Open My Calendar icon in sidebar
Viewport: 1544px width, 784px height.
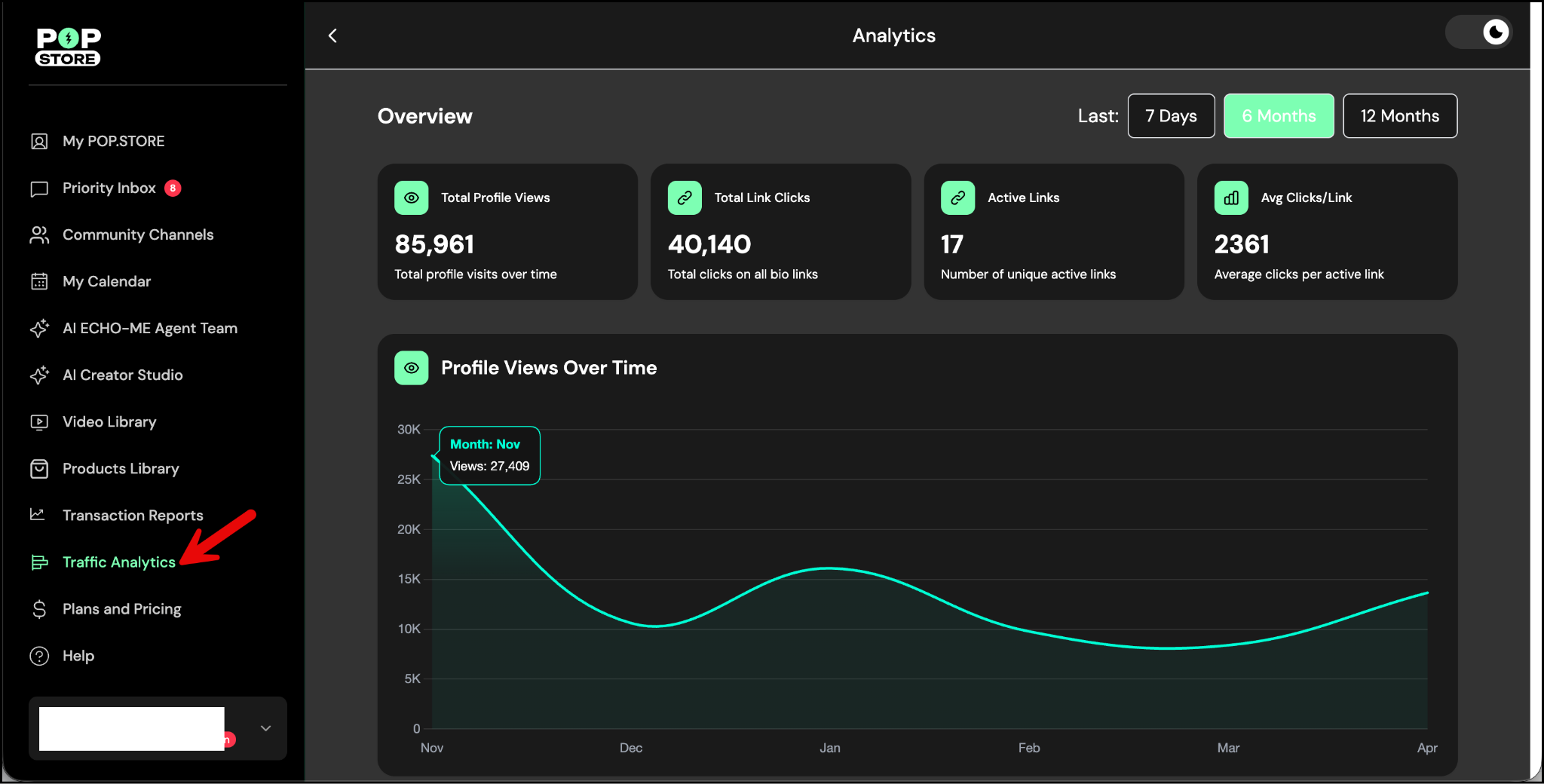pyautogui.click(x=39, y=282)
